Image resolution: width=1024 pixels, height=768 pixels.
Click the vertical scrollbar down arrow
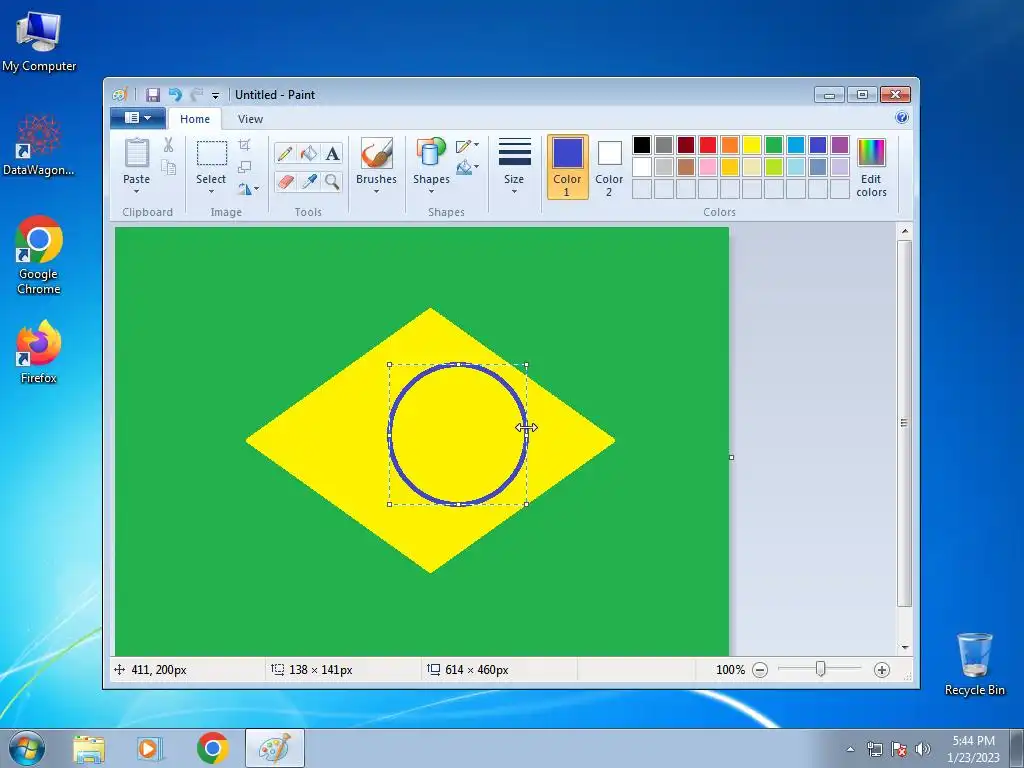(904, 647)
